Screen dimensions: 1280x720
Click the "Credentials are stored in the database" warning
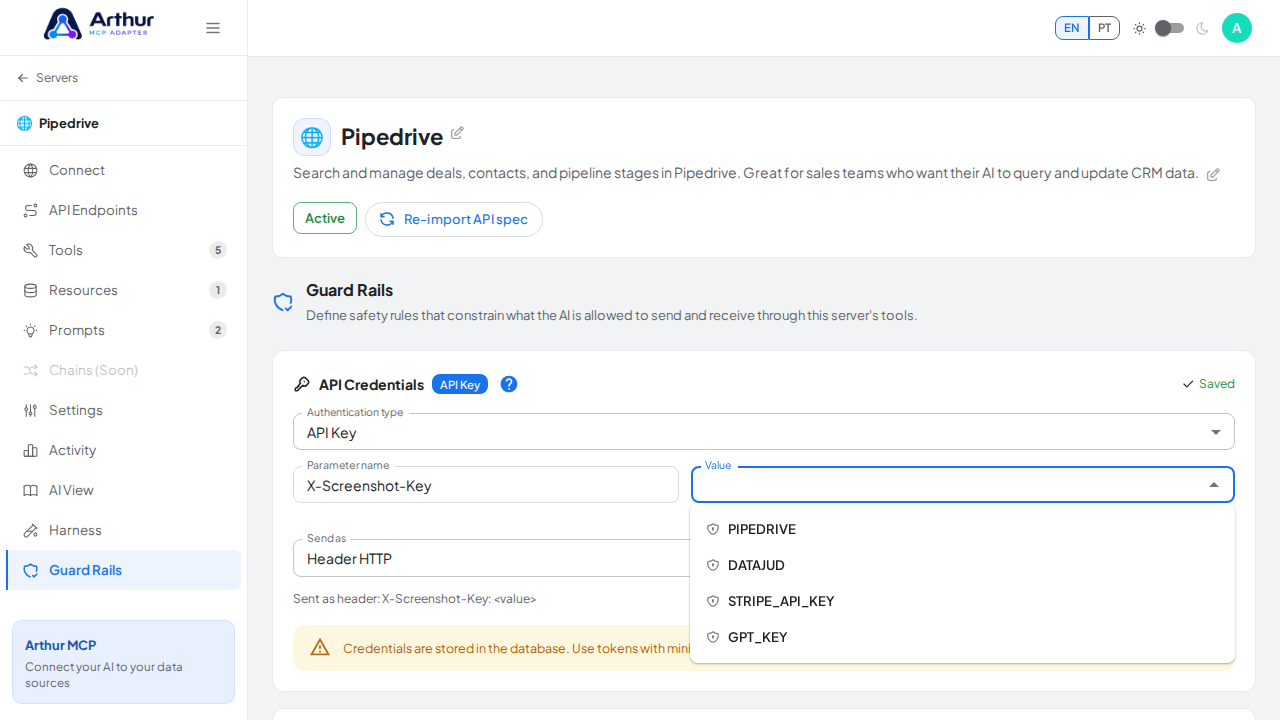516,648
